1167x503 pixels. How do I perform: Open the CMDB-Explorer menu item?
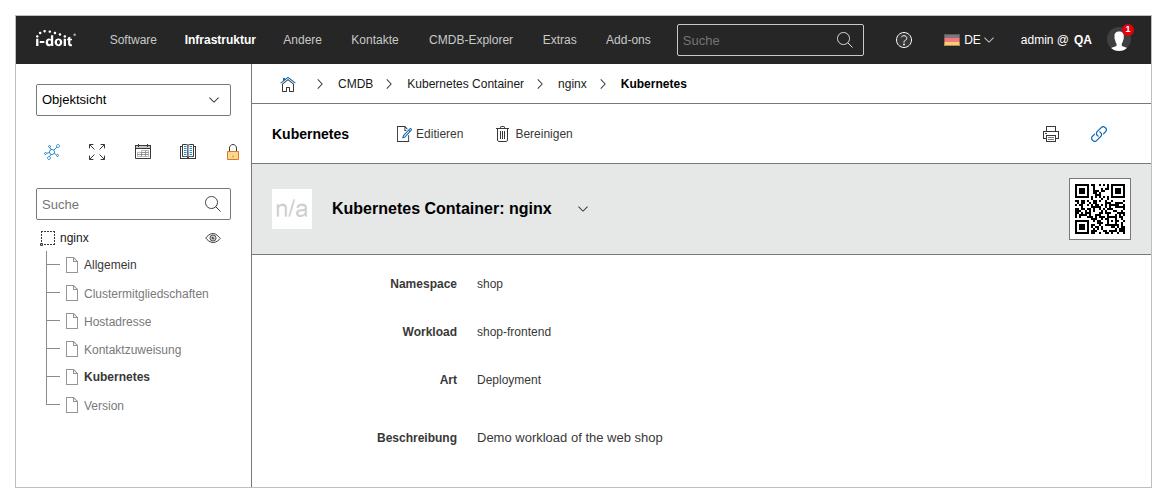(471, 40)
